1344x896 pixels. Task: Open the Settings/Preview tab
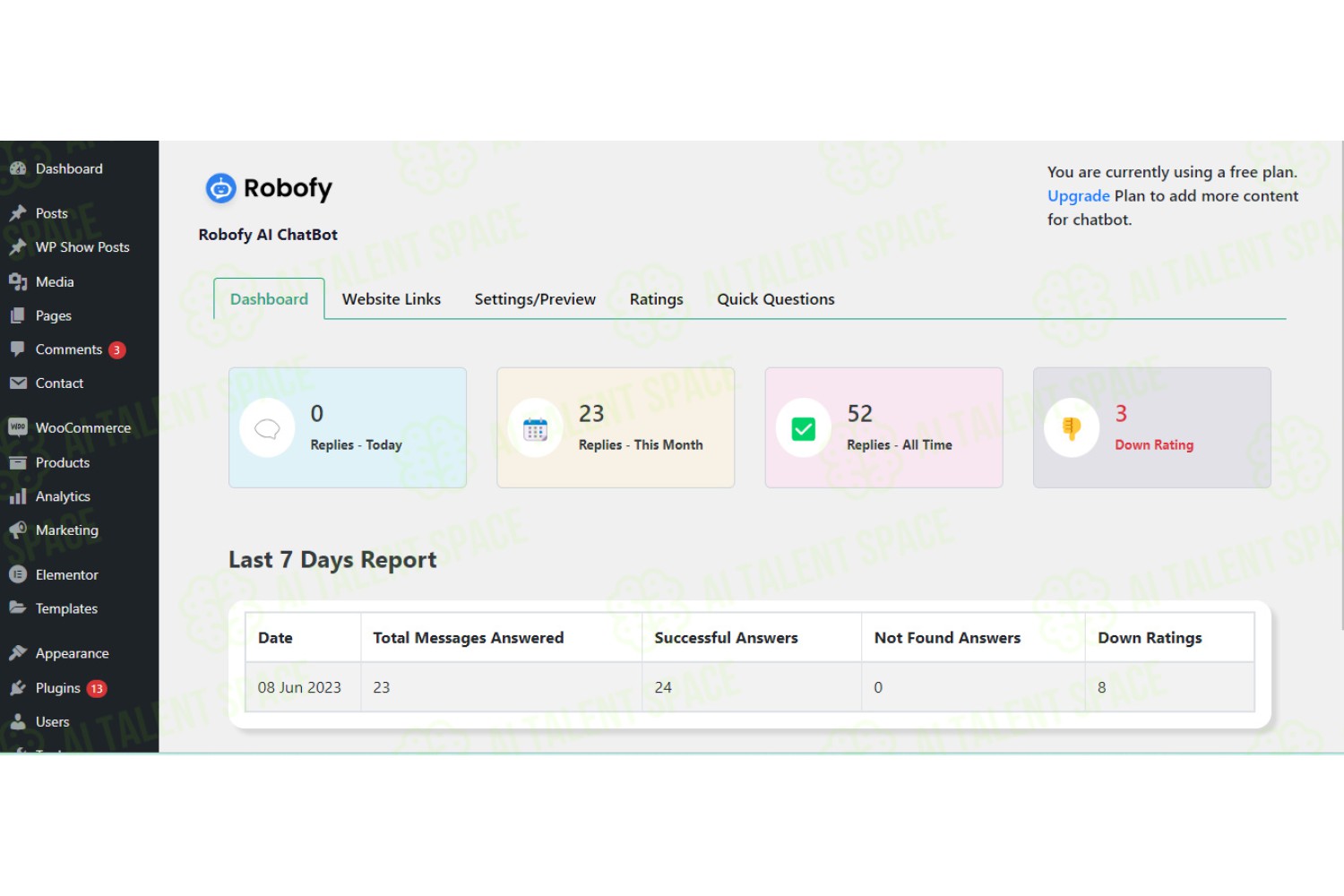(x=535, y=299)
